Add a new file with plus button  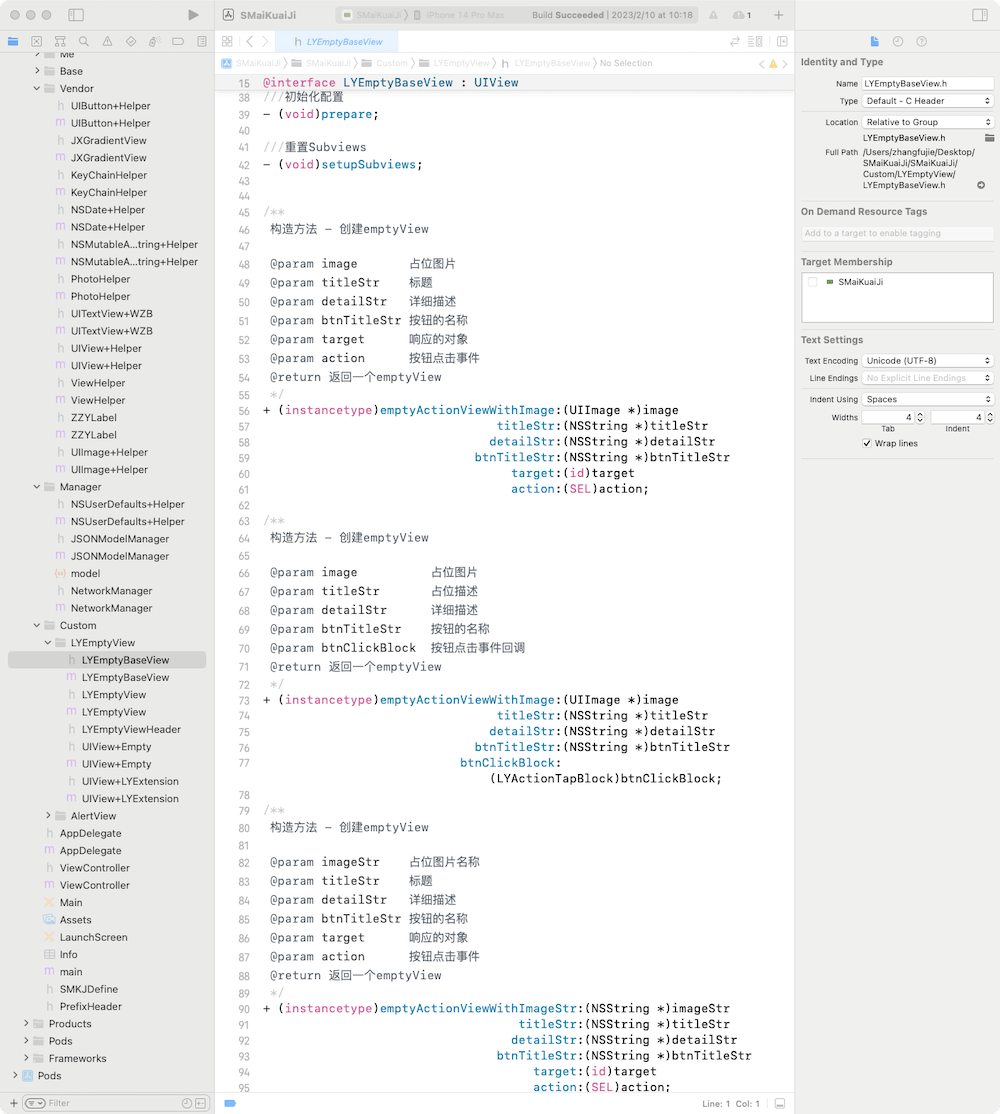[x=13, y=1103]
